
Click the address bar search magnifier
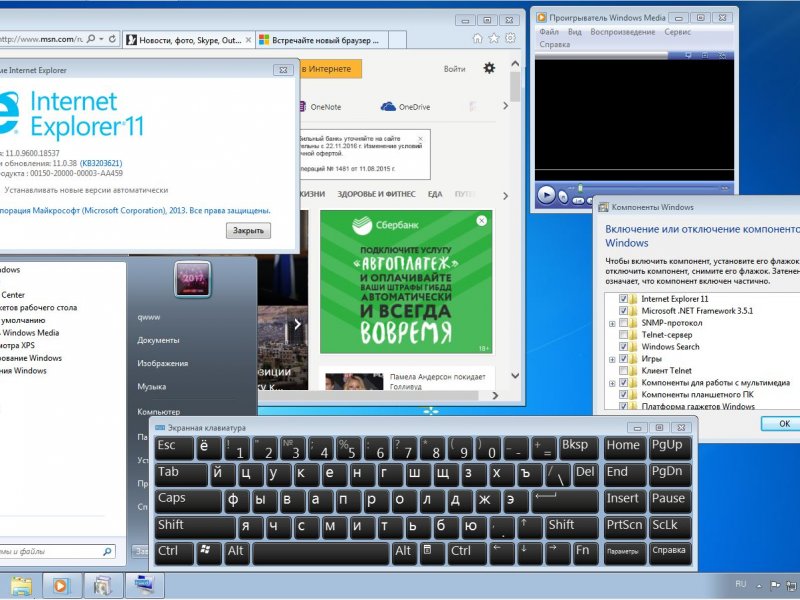(91, 39)
